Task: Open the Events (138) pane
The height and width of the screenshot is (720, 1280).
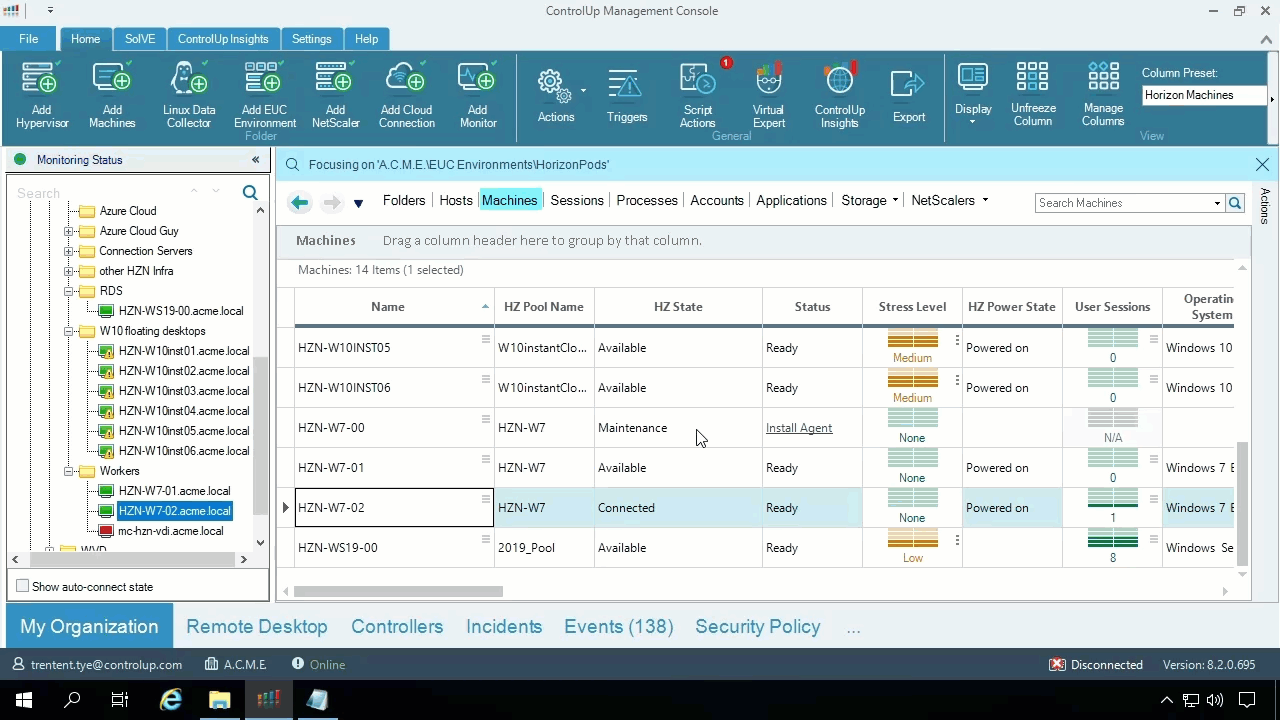Action: (619, 627)
